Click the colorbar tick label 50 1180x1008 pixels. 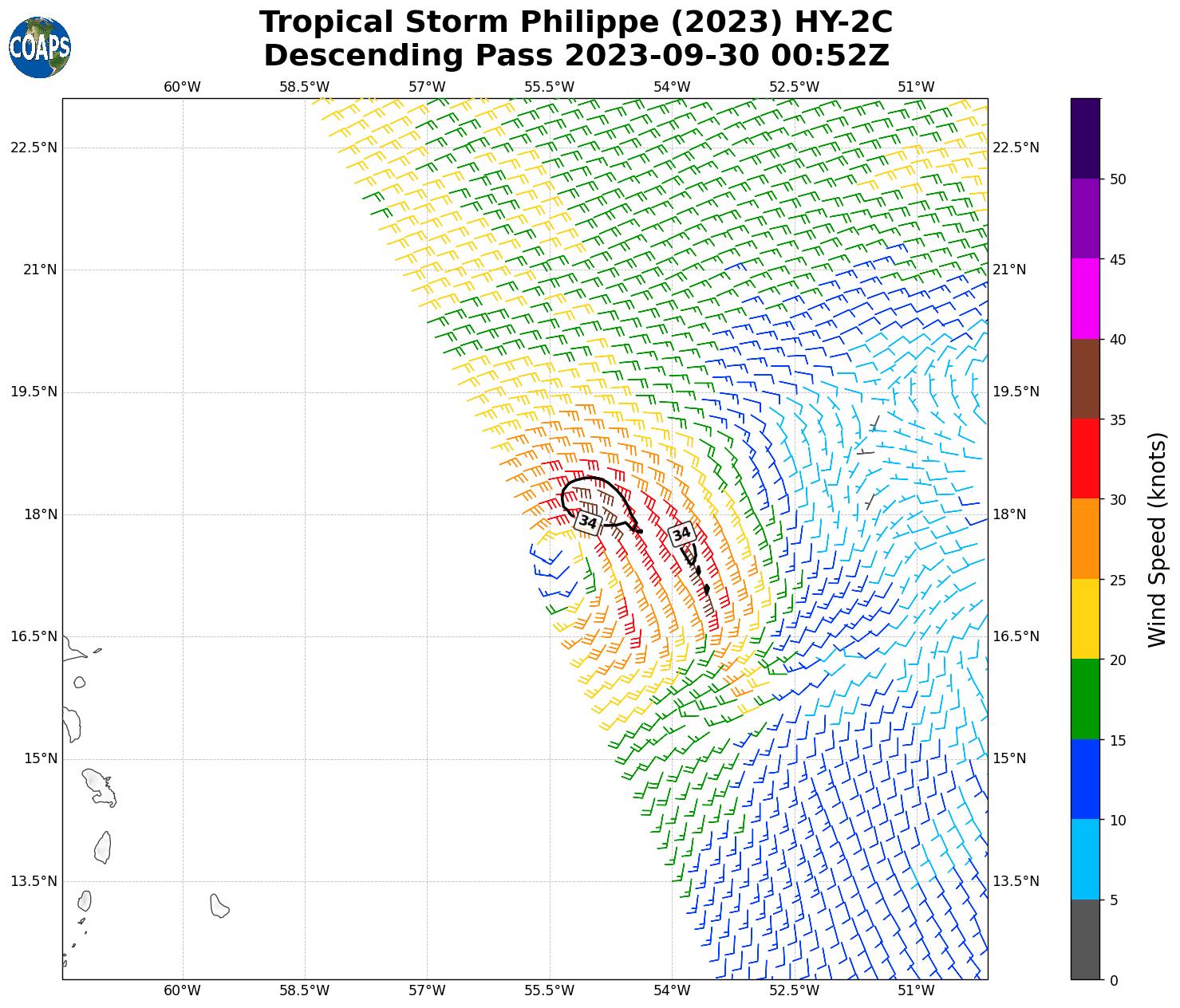1118,179
